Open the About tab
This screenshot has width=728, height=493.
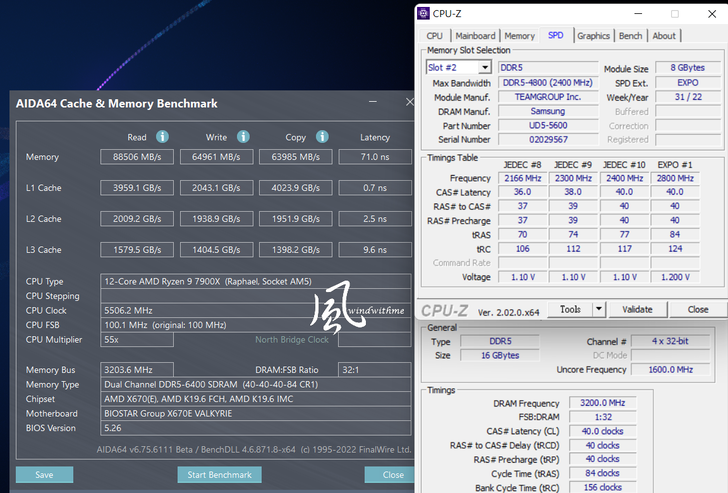tap(664, 36)
